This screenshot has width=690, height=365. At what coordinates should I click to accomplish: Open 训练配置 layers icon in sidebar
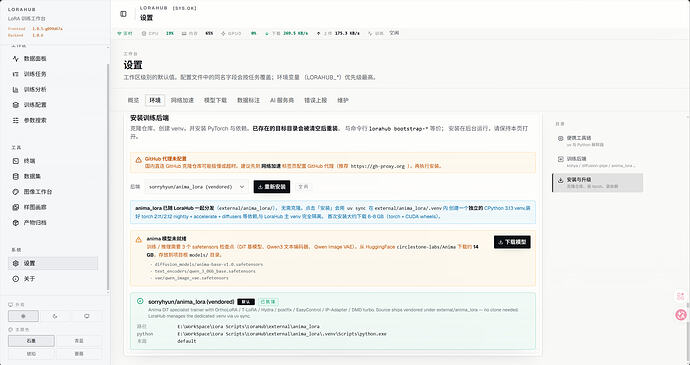pos(16,105)
